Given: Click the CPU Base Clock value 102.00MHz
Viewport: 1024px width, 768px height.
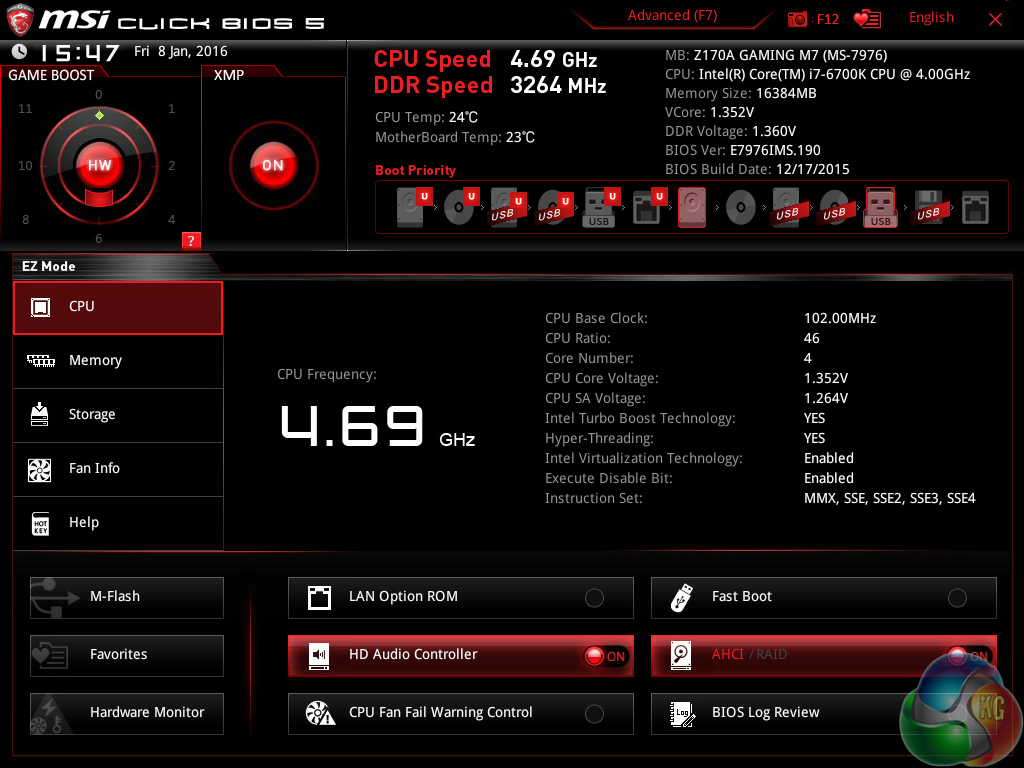Looking at the screenshot, I should coord(840,318).
